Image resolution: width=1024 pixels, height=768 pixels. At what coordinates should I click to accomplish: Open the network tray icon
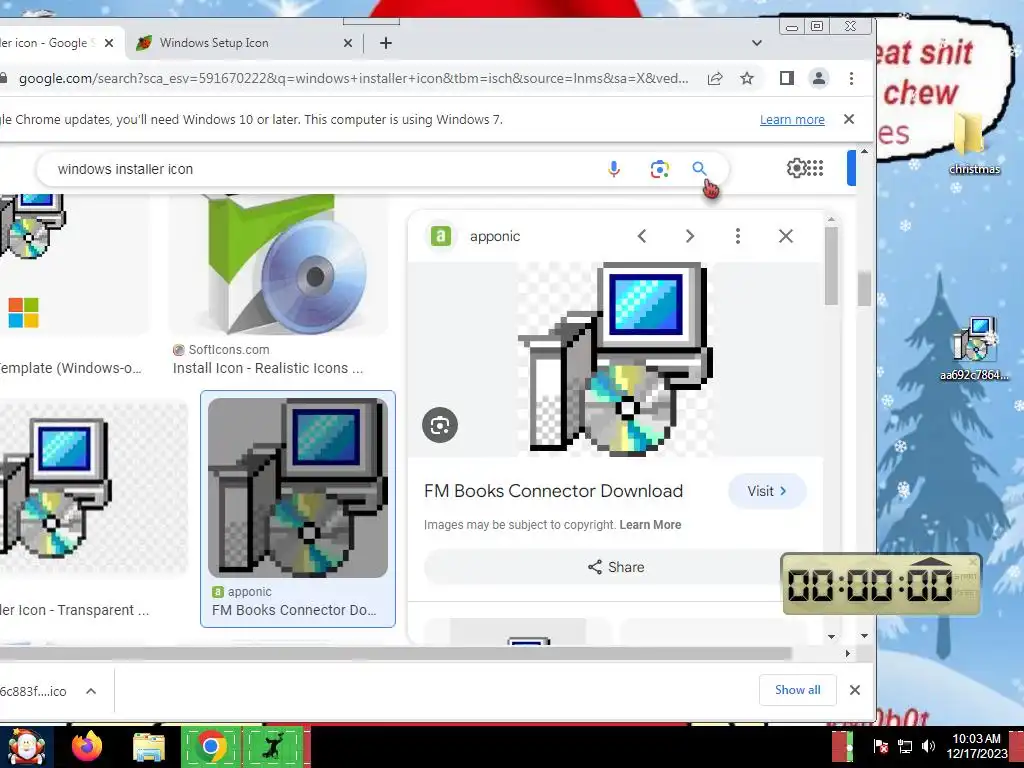(x=904, y=746)
